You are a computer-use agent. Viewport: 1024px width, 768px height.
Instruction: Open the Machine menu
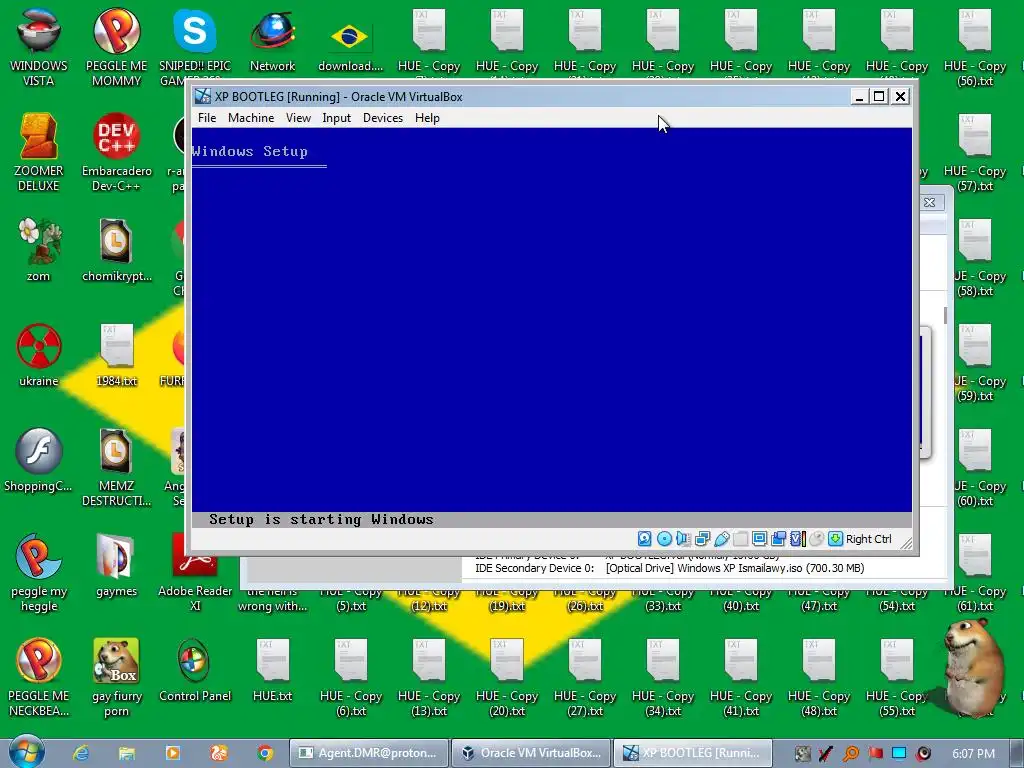tap(251, 118)
